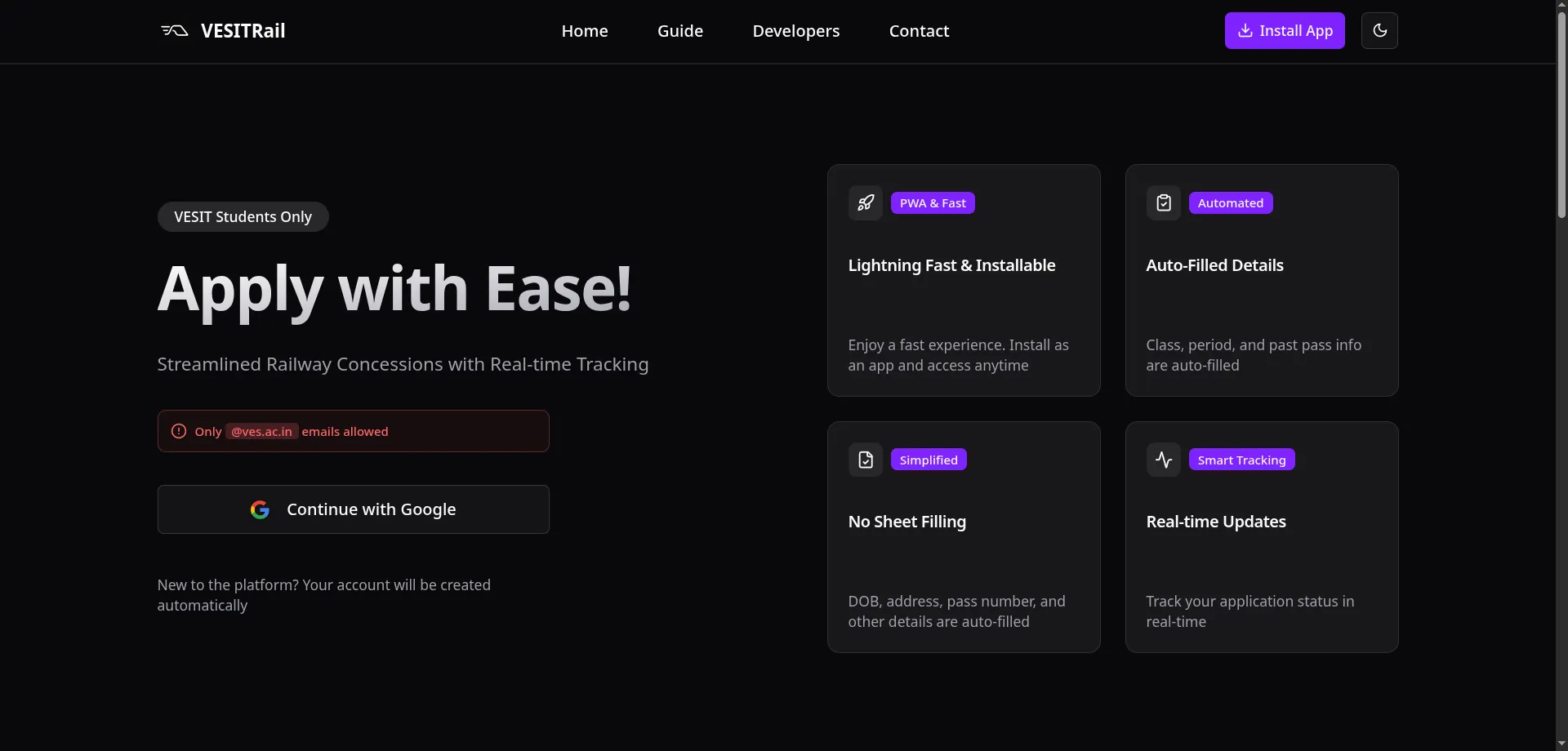Navigate to the Developers section

pos(795,30)
